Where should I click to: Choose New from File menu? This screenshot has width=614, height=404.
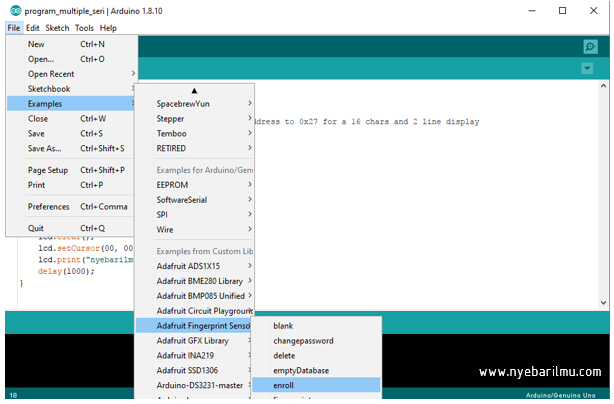click(x=70, y=44)
